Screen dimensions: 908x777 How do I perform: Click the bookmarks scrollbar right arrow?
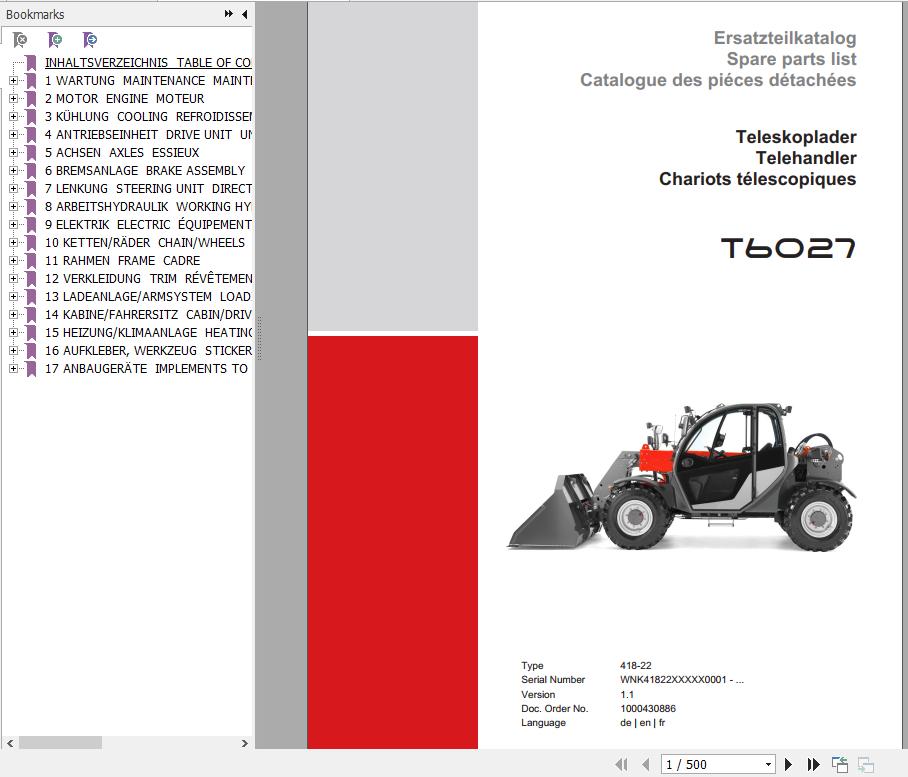tap(245, 743)
